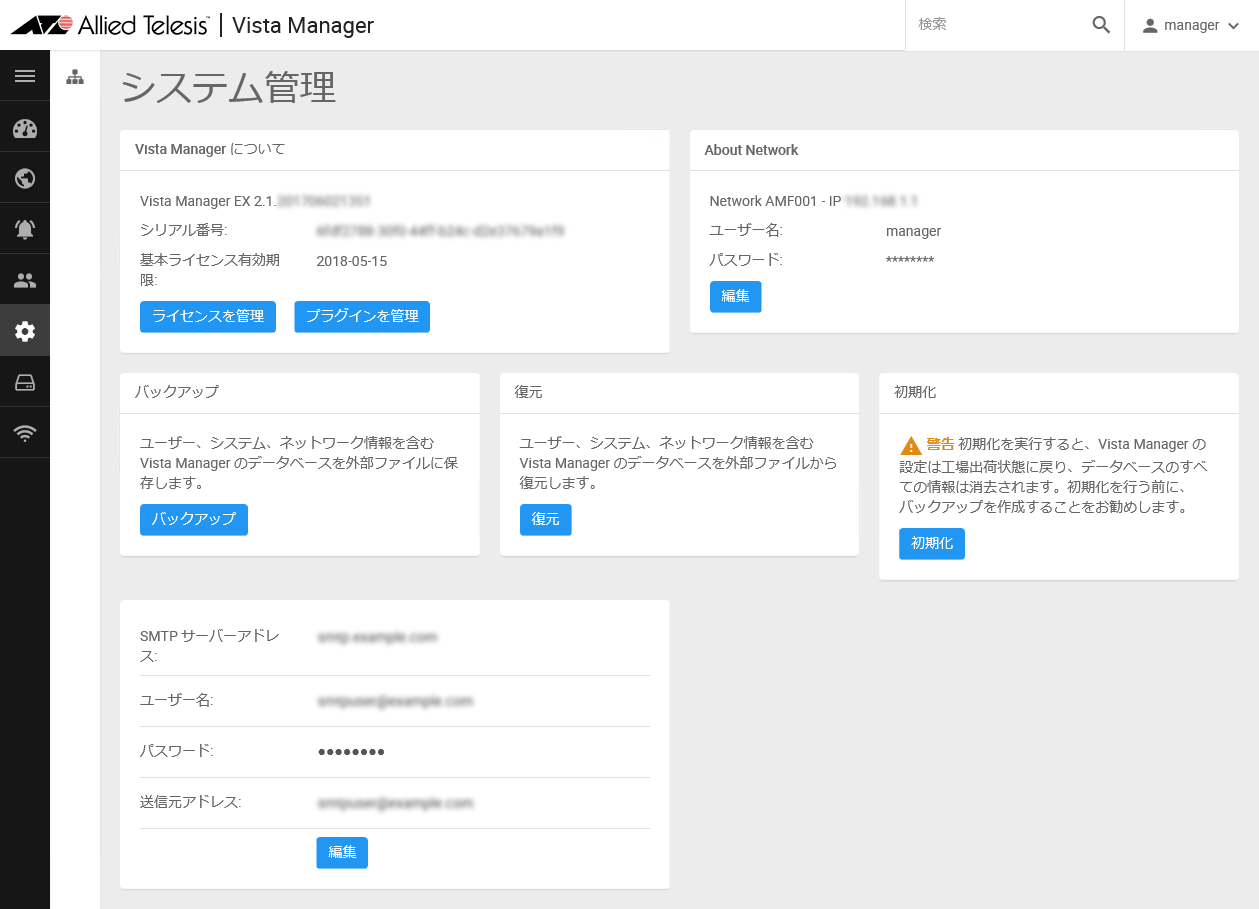Open the globe network map icon
1259x909 pixels.
coord(25,179)
